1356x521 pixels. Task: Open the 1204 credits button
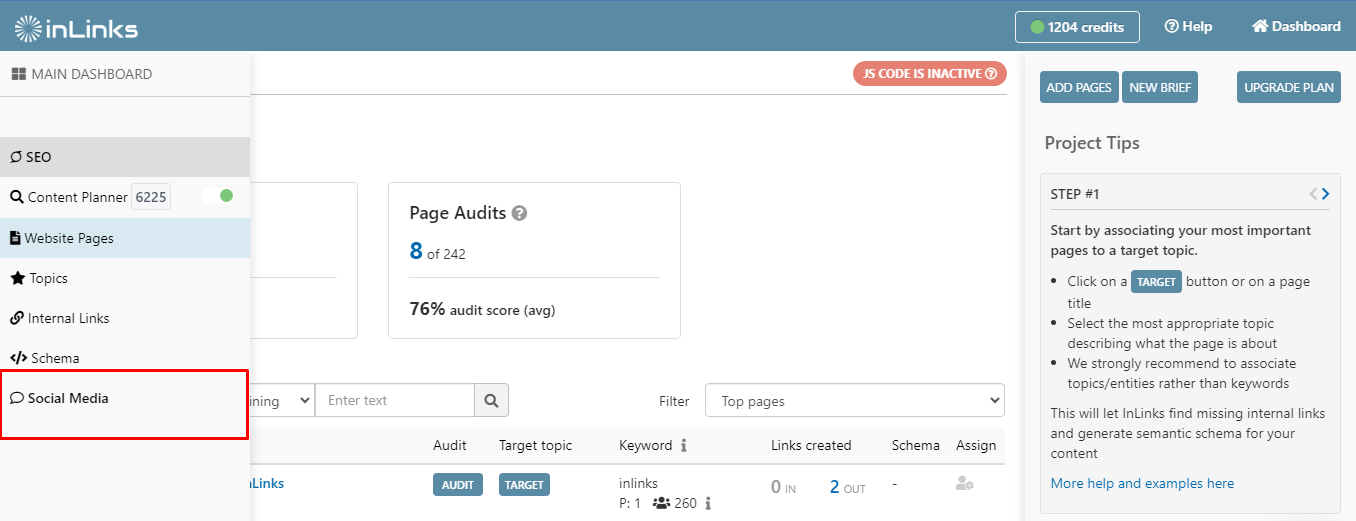(1077, 27)
